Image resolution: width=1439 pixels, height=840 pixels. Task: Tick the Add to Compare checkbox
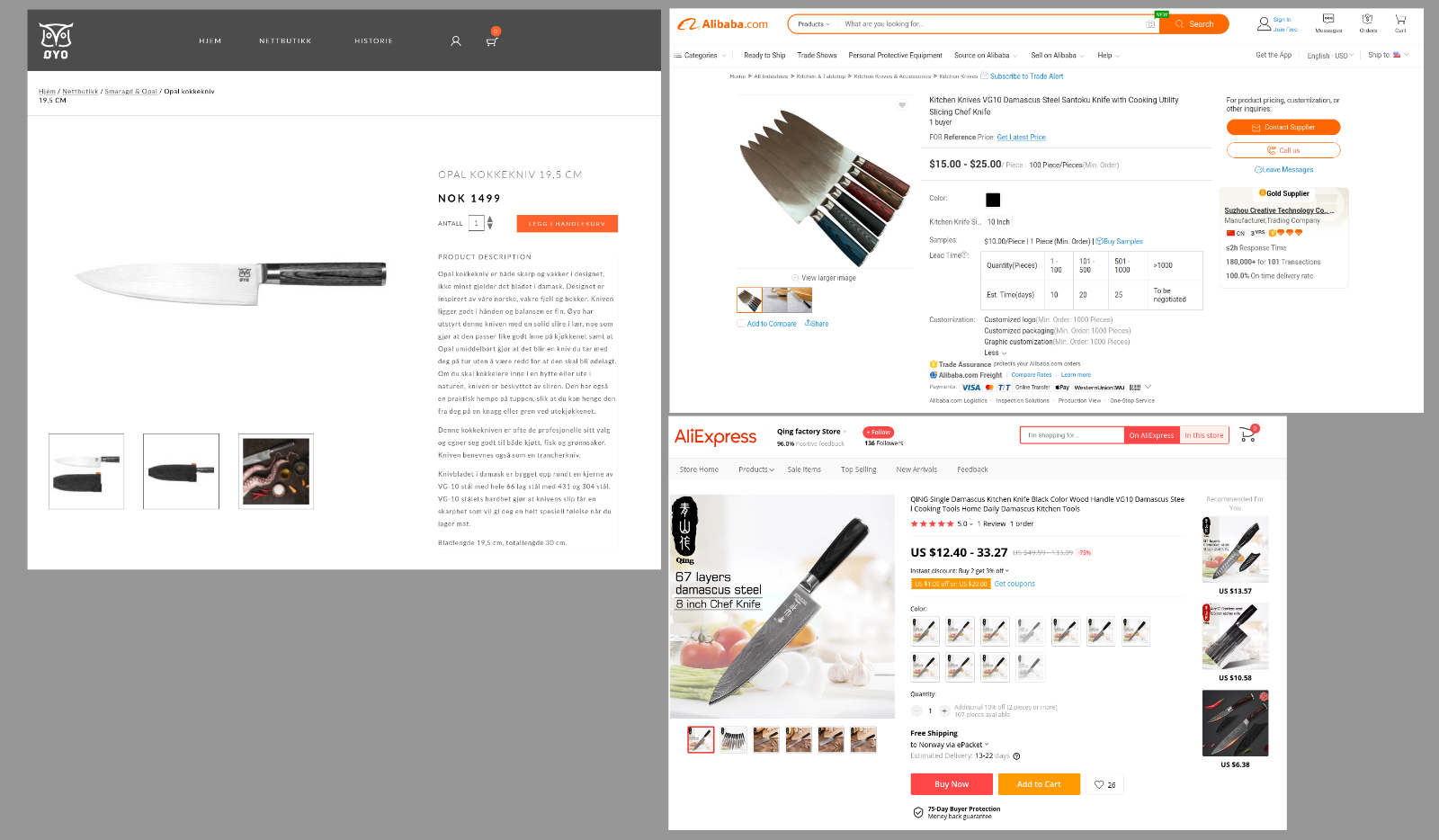[740, 324]
